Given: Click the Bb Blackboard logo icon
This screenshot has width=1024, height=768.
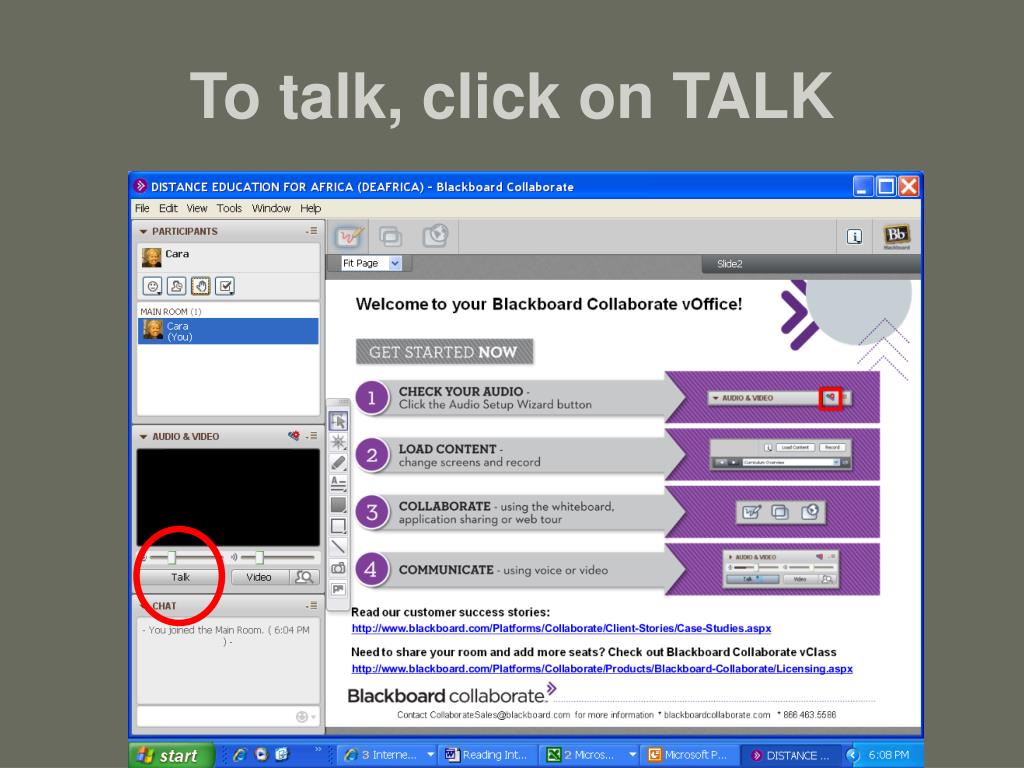Looking at the screenshot, I should click(896, 236).
